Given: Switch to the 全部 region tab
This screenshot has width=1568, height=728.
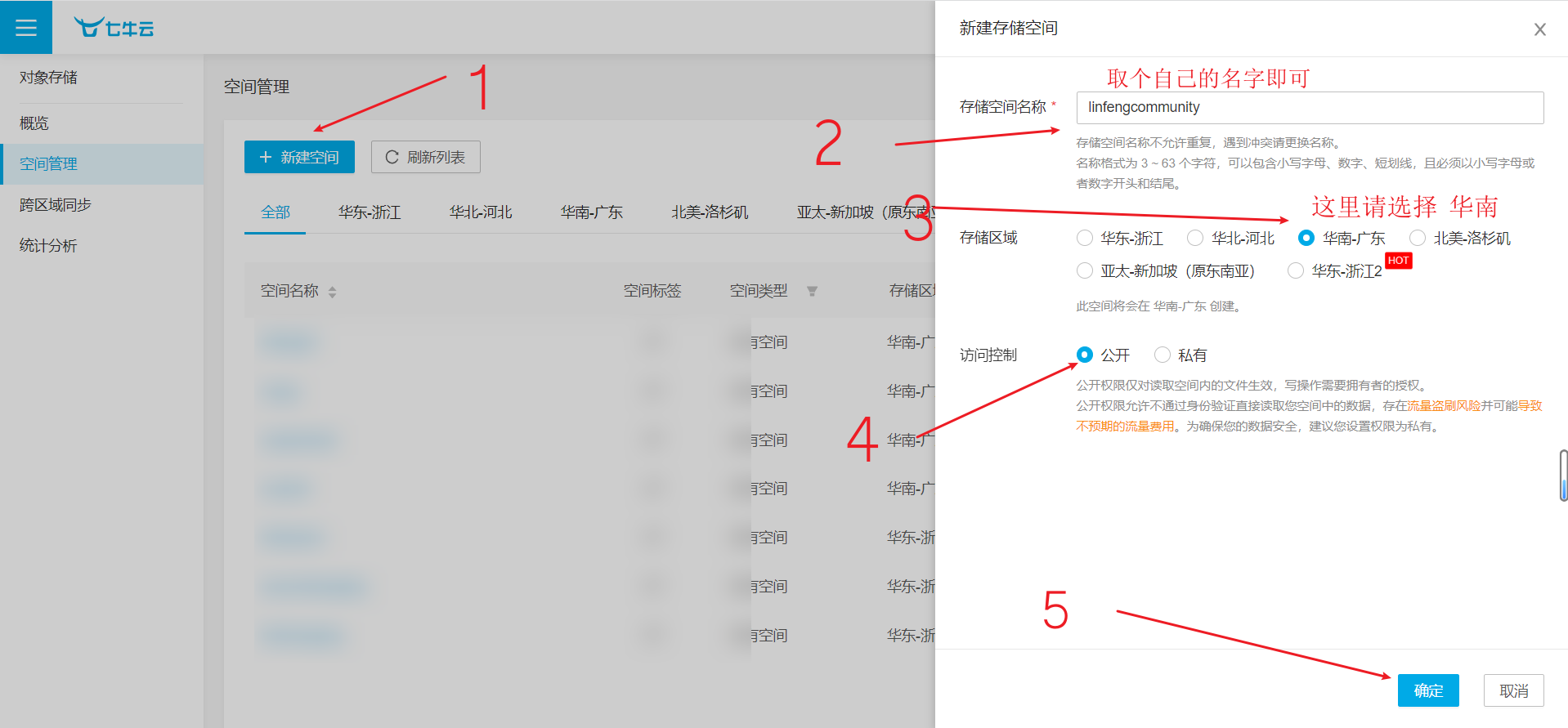Looking at the screenshot, I should pos(276,212).
